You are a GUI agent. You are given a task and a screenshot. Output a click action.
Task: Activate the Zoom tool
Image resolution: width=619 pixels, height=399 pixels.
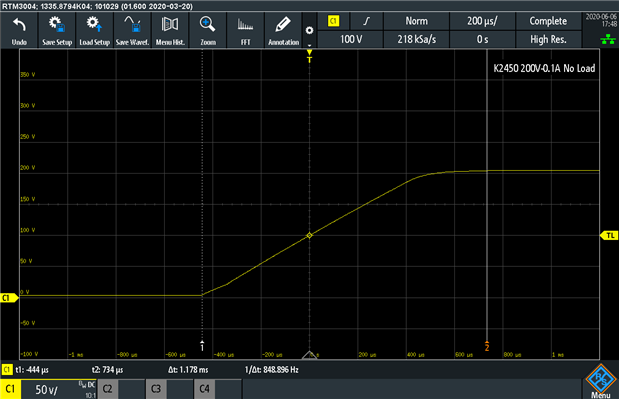point(208,30)
